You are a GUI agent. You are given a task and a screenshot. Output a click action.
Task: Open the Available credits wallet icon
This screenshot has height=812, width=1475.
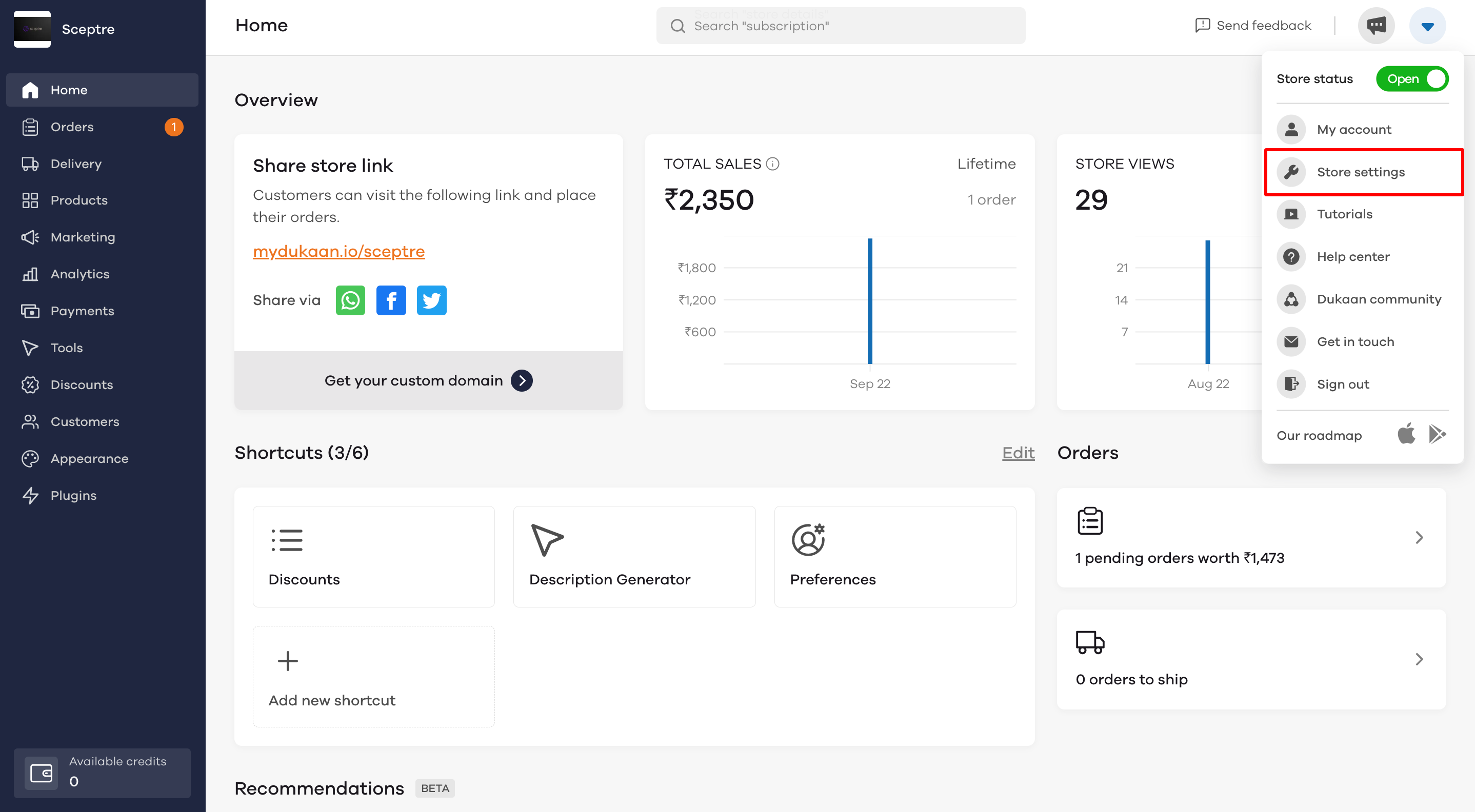click(41, 774)
